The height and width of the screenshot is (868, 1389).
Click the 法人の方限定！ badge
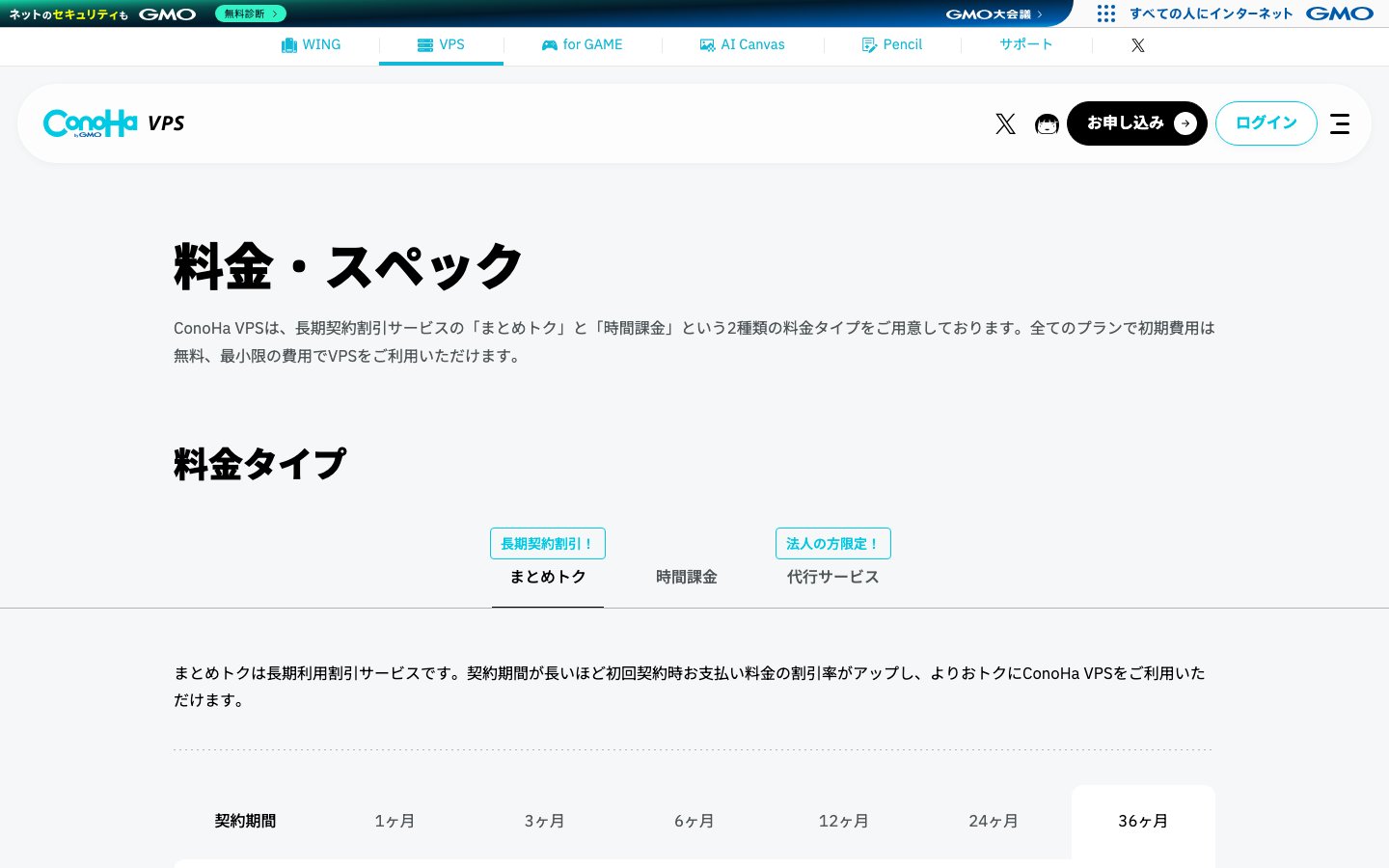833,544
